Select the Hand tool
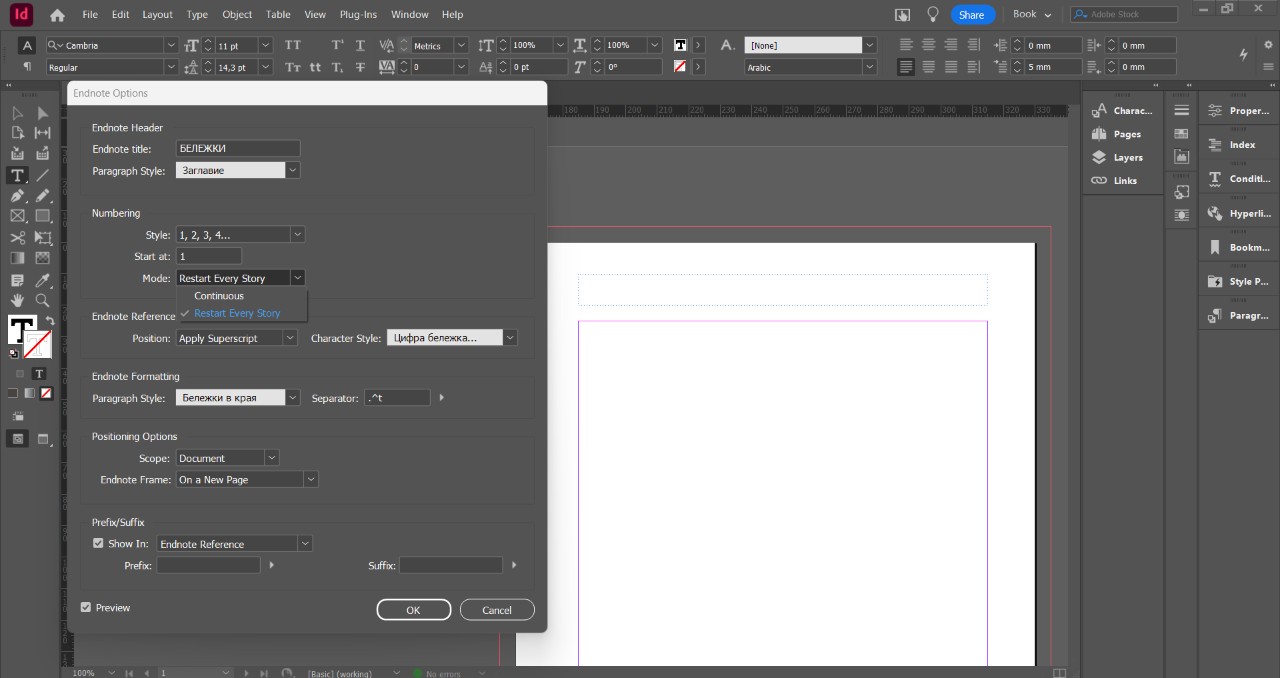The width and height of the screenshot is (1280, 678). click(17, 300)
